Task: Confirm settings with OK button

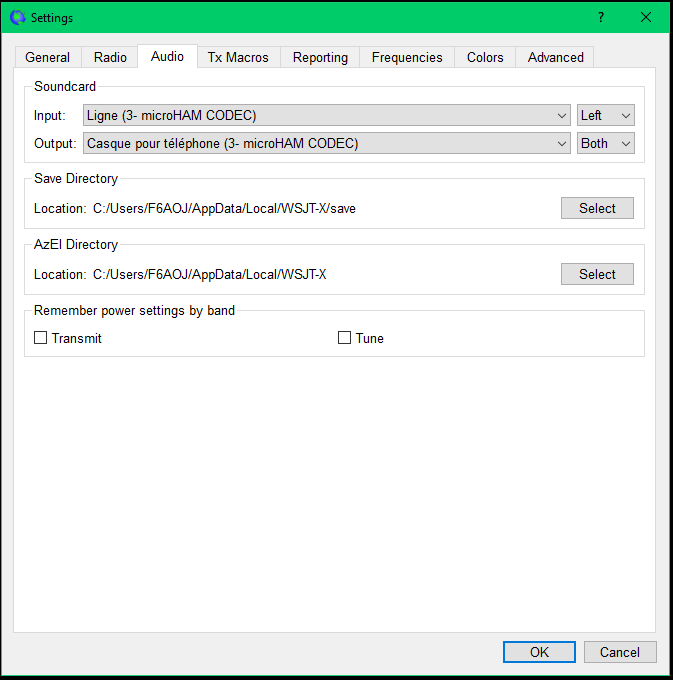Action: (539, 652)
